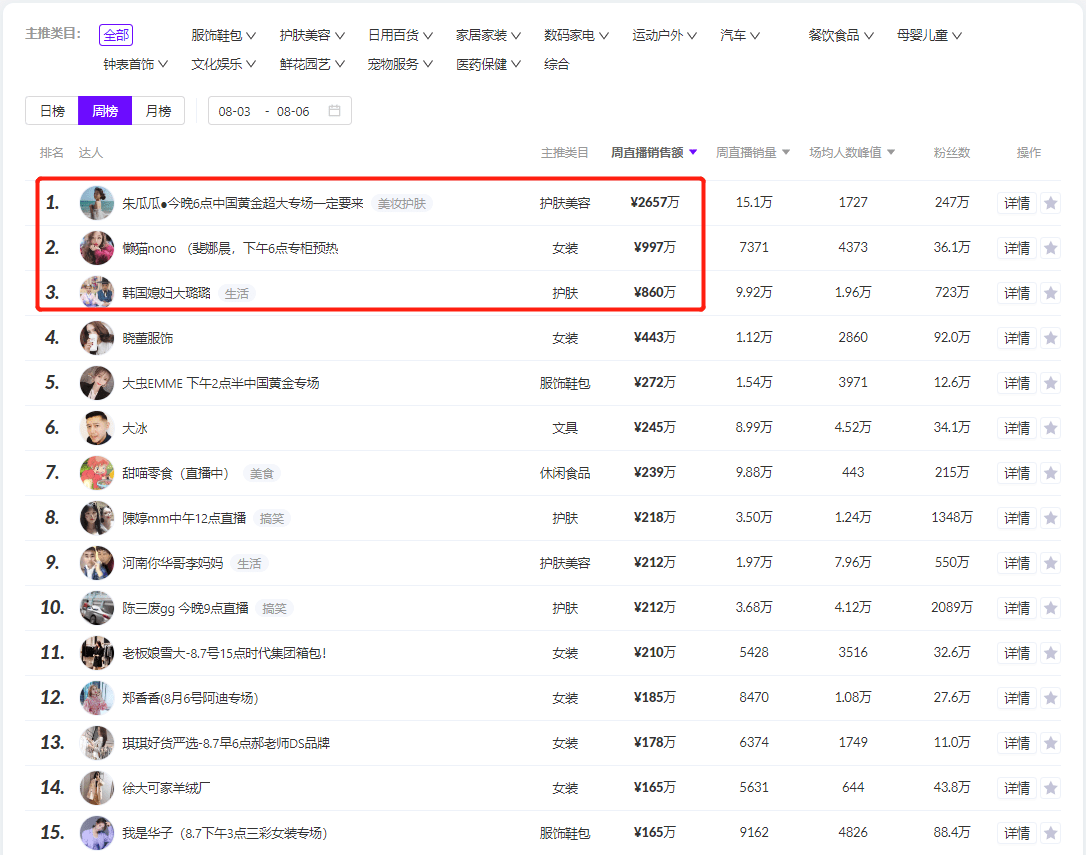Favorite 我是华子 with star icon
This screenshot has height=855, width=1086.
[1050, 834]
